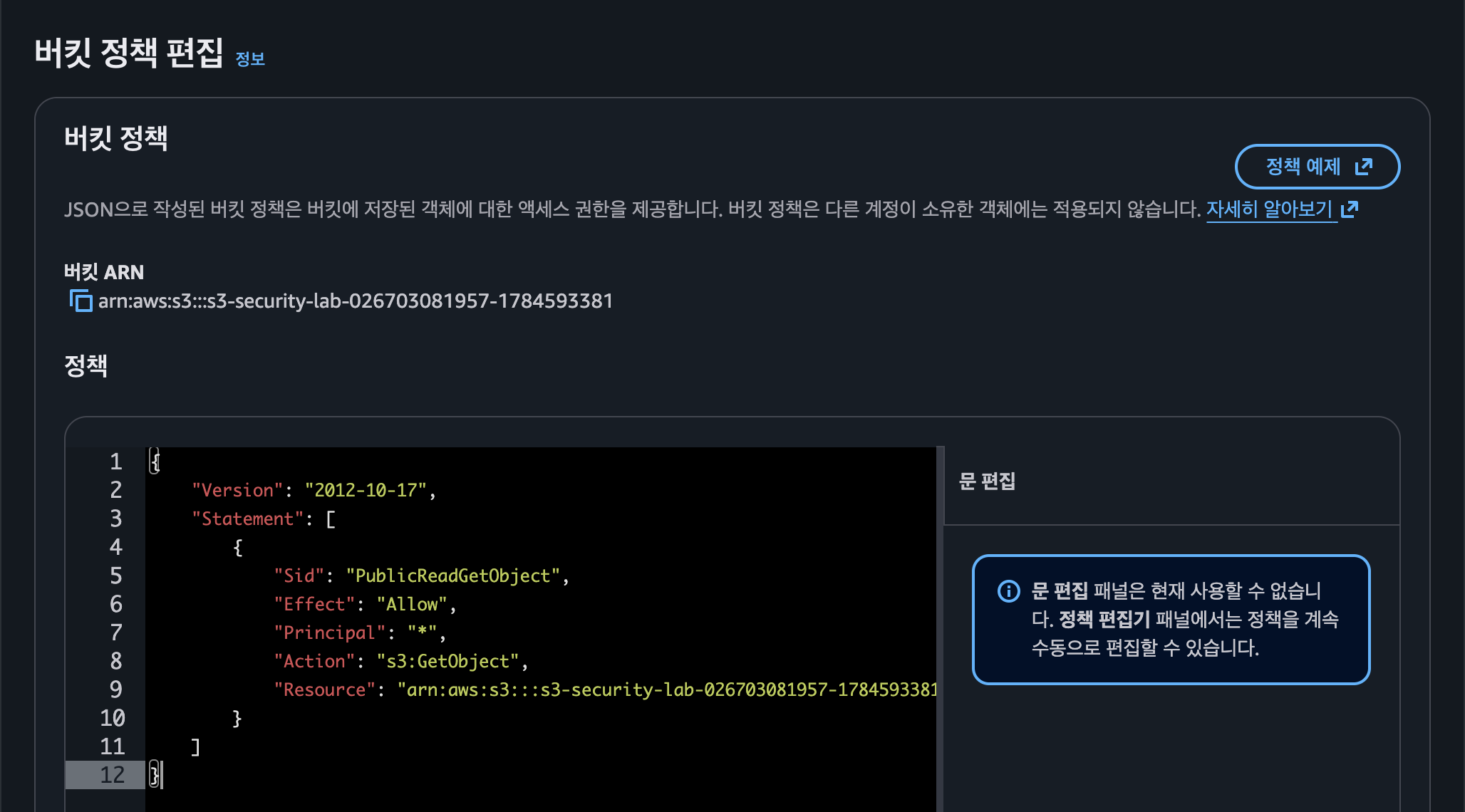
Task: Open the 정책 예제 policy examples button
Action: tap(1318, 167)
